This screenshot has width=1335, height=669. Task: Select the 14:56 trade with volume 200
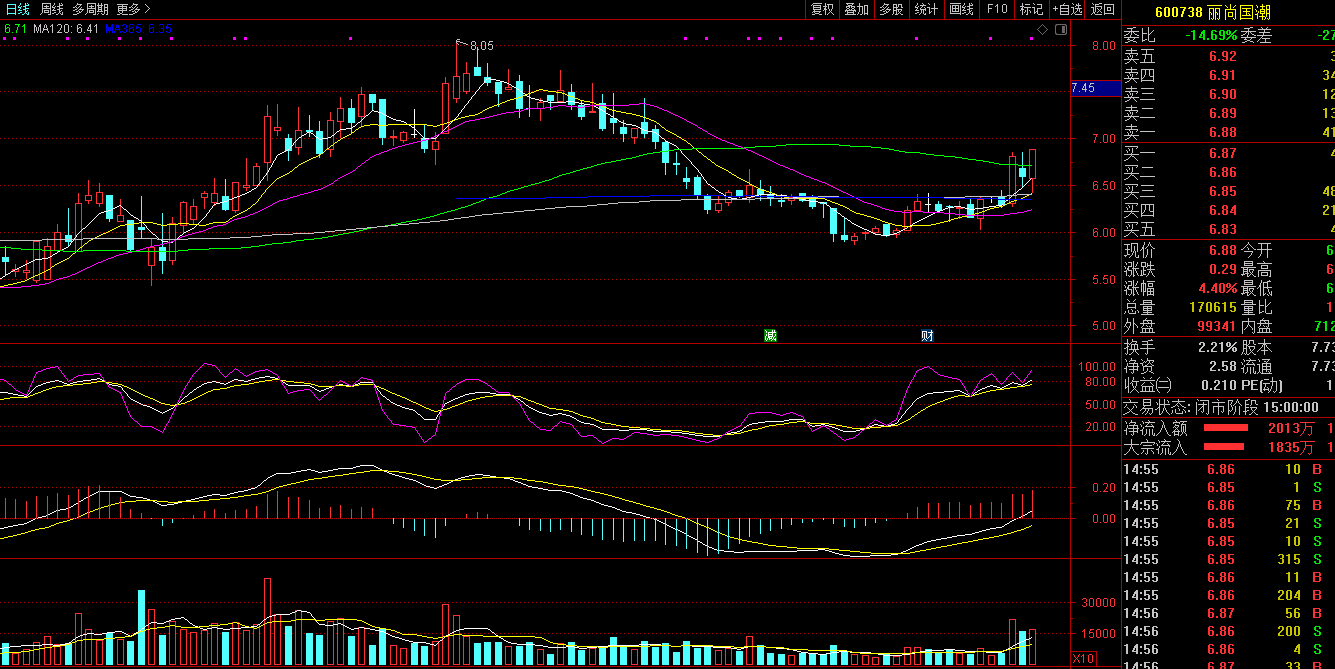[1228, 631]
